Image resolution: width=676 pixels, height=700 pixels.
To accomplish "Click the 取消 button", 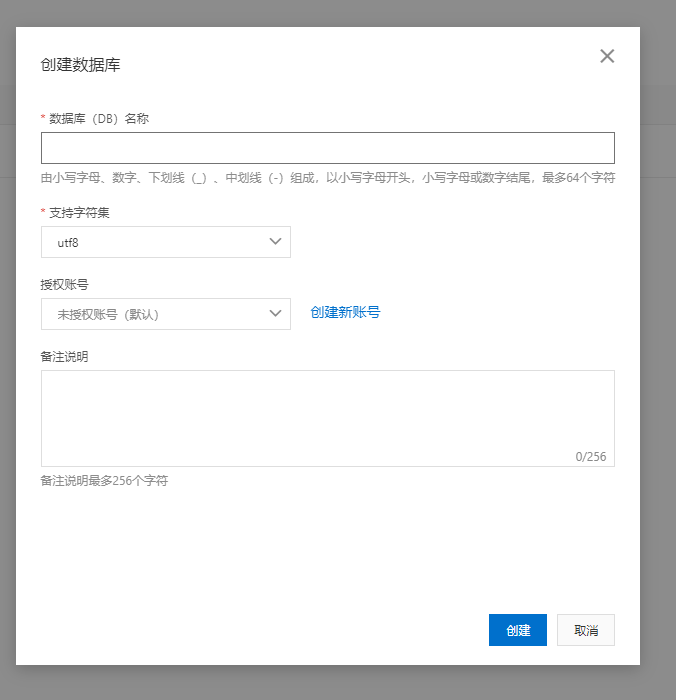I will tap(586, 630).
